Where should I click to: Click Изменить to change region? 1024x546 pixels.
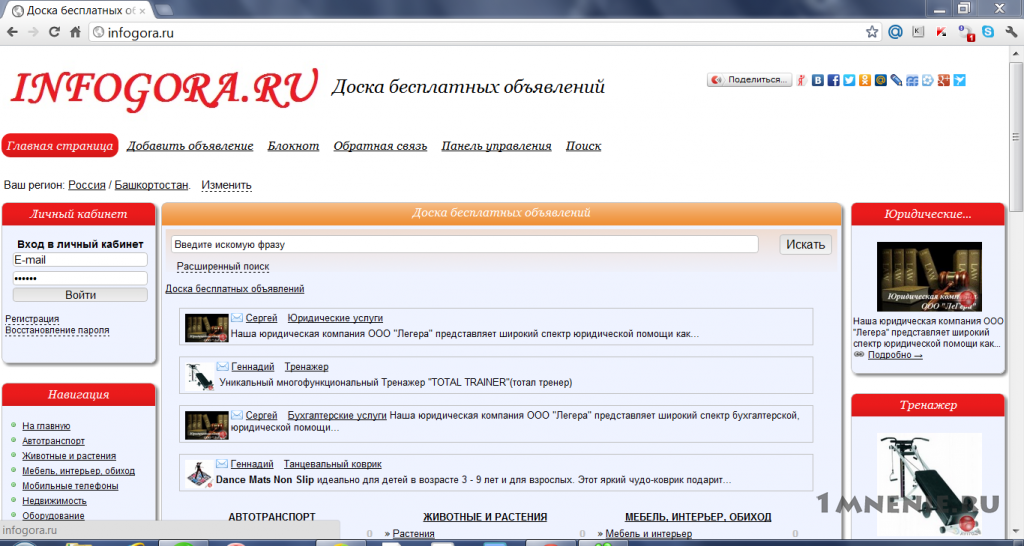click(x=226, y=185)
